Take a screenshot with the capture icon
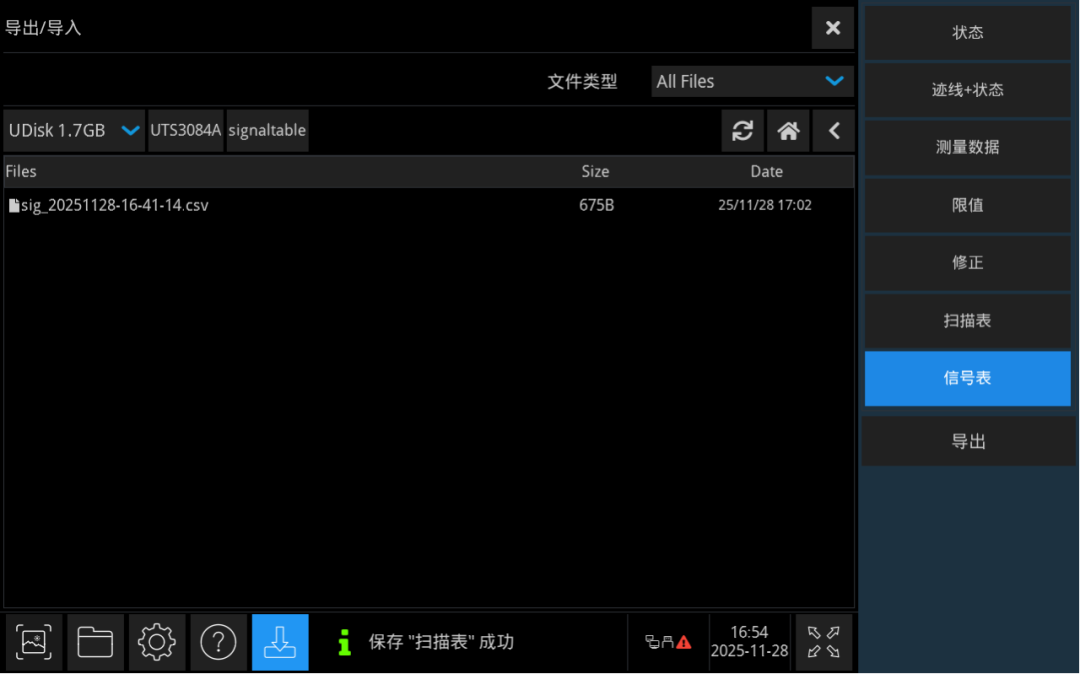The image size is (1080, 674). [x=34, y=642]
